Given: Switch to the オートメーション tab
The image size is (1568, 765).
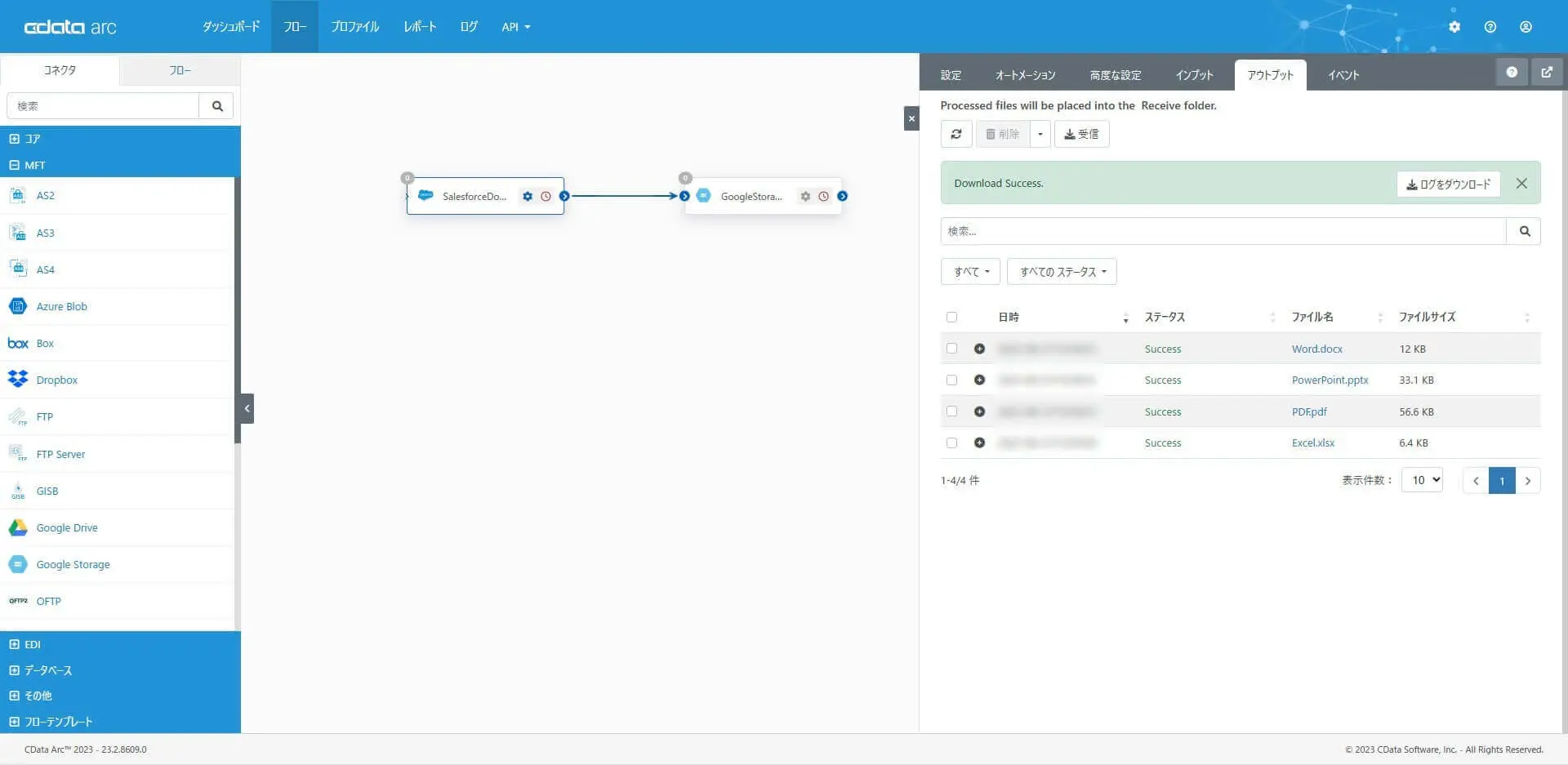Looking at the screenshot, I should coord(1025,75).
